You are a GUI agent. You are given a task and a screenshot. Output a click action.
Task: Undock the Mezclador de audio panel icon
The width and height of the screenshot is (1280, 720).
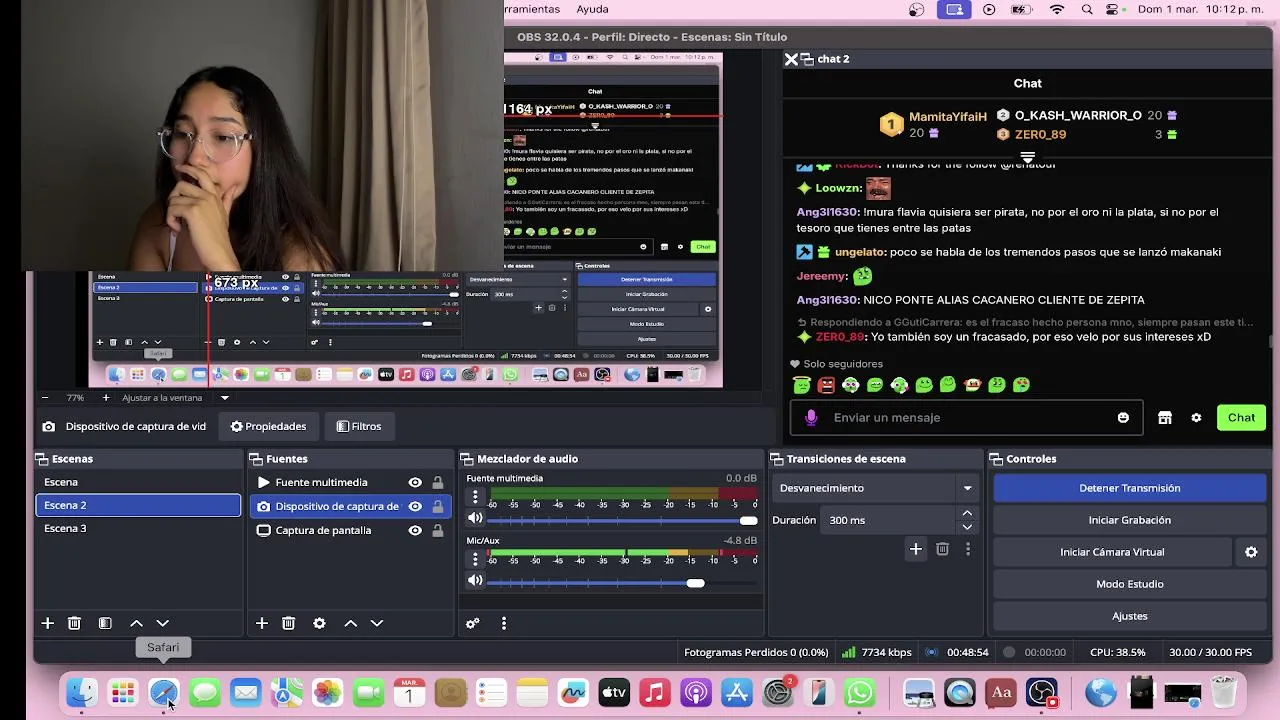click(x=467, y=459)
